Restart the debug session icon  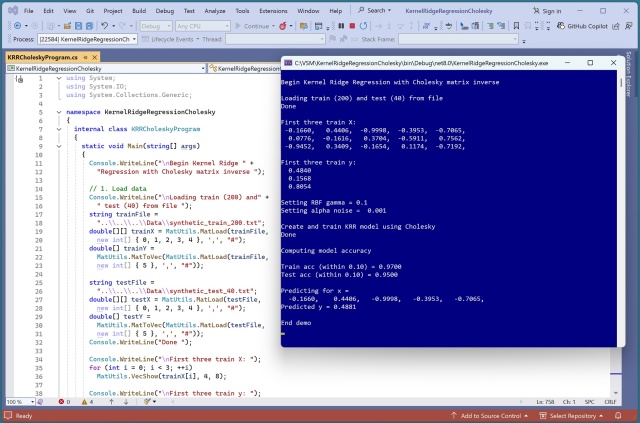tap(363, 26)
